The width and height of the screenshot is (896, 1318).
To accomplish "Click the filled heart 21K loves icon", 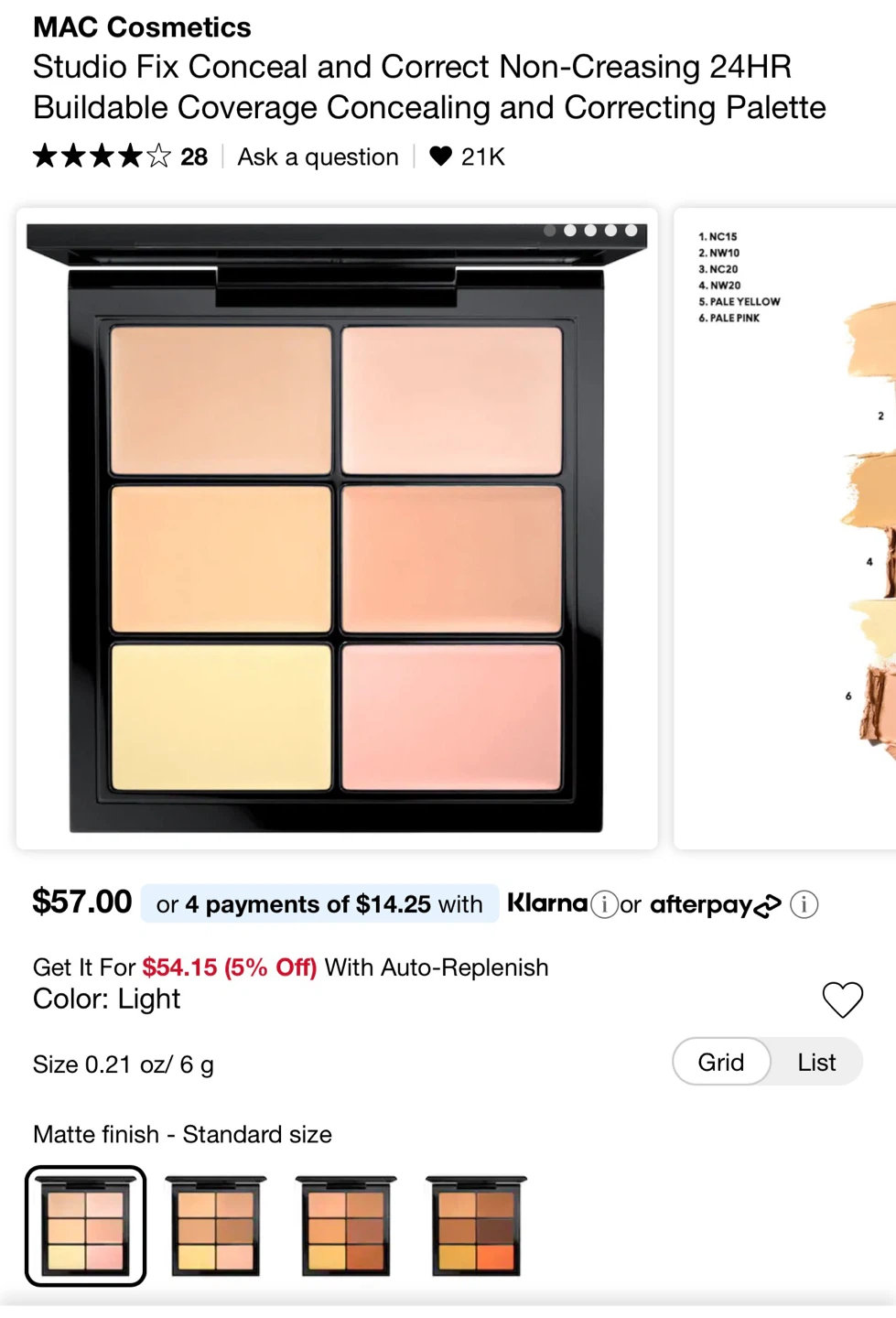I will pyautogui.click(x=441, y=157).
